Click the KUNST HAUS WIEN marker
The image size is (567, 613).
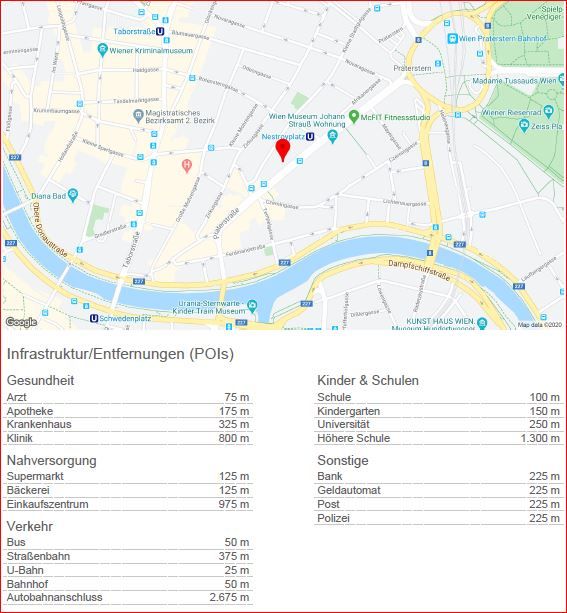pyautogui.click(x=482, y=323)
